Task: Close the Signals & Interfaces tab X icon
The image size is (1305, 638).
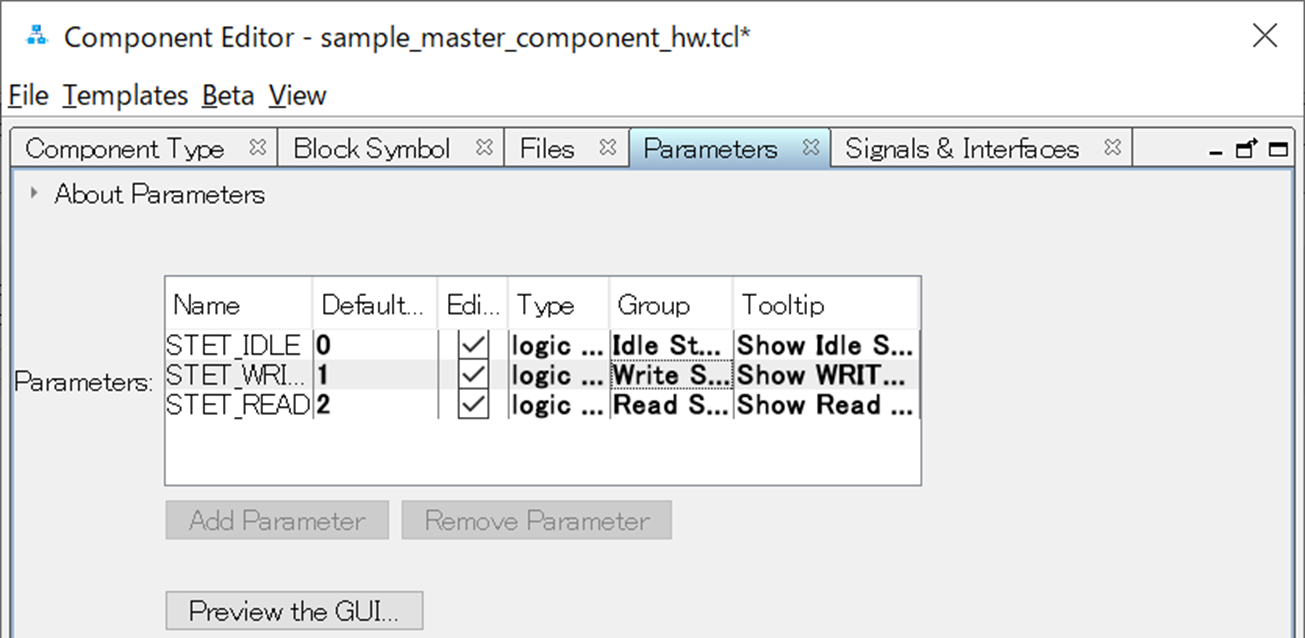Action: coord(1112,148)
